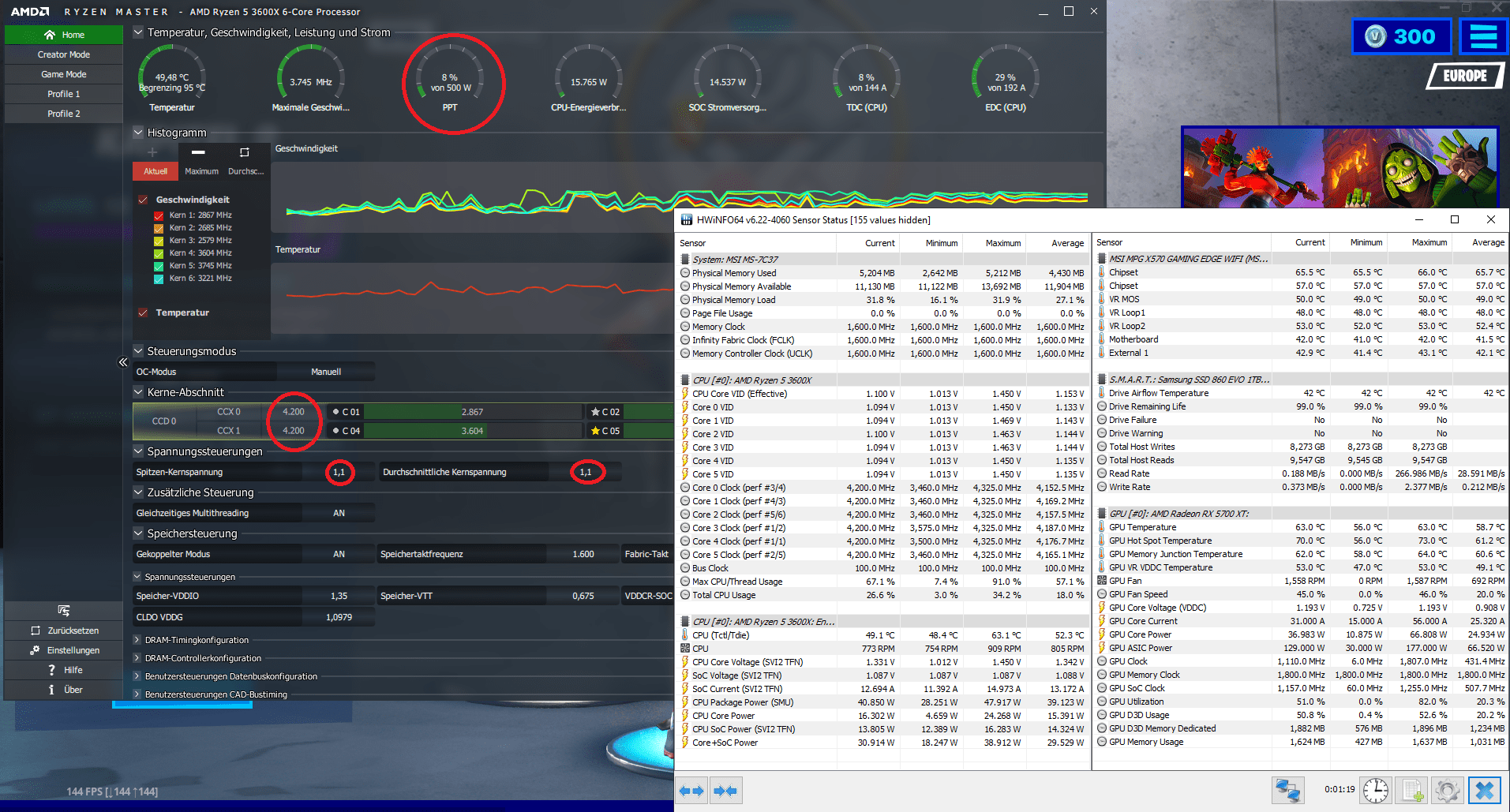
Task: Click the C 04 core speed bar at 3.604
Action: click(x=473, y=431)
